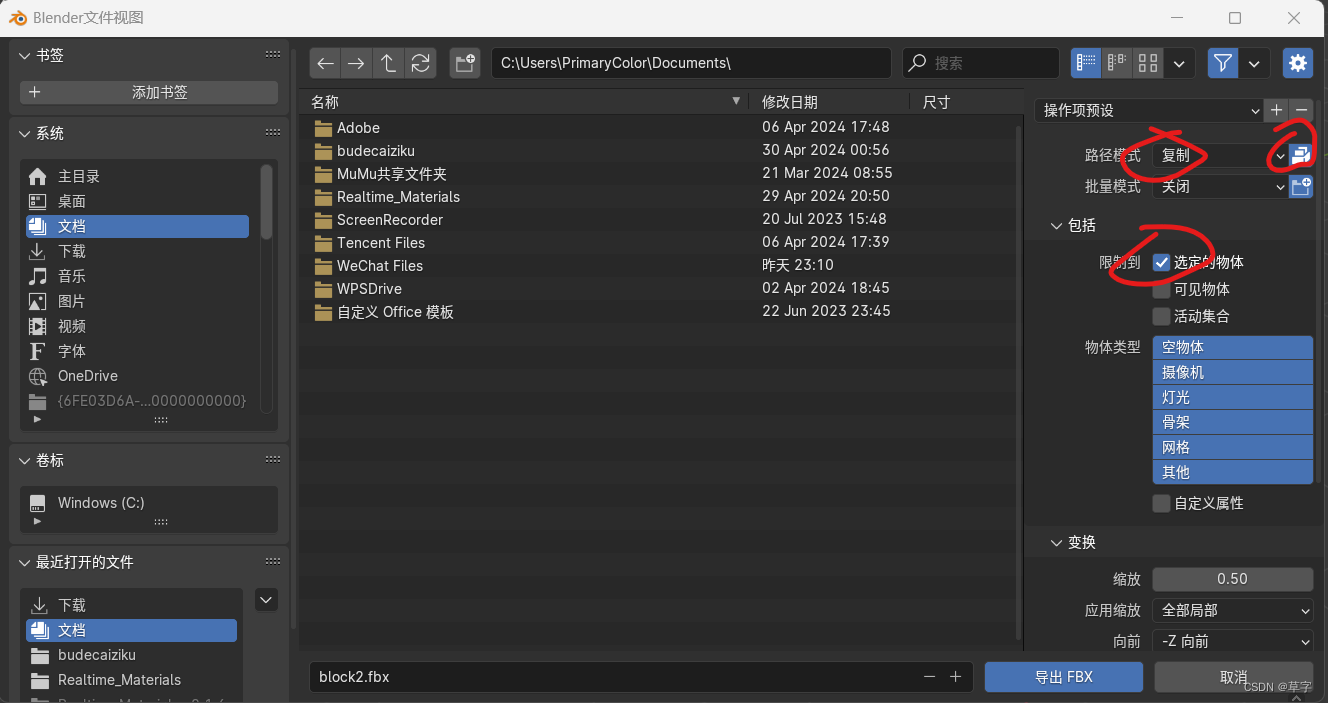Decrement the filename number with minus
Image resolution: width=1328 pixels, height=703 pixels.
tap(929, 677)
